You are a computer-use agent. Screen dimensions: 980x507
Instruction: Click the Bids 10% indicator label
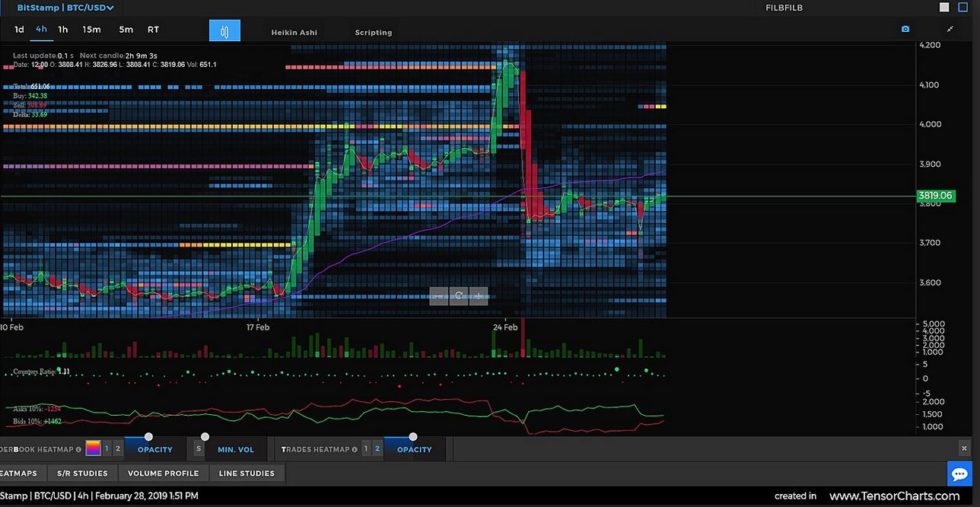coord(38,421)
